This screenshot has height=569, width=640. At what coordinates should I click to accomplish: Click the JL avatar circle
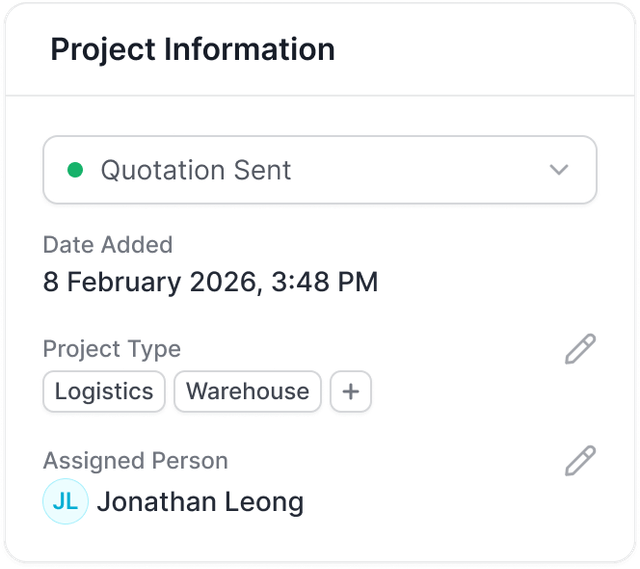pyautogui.click(x=65, y=502)
